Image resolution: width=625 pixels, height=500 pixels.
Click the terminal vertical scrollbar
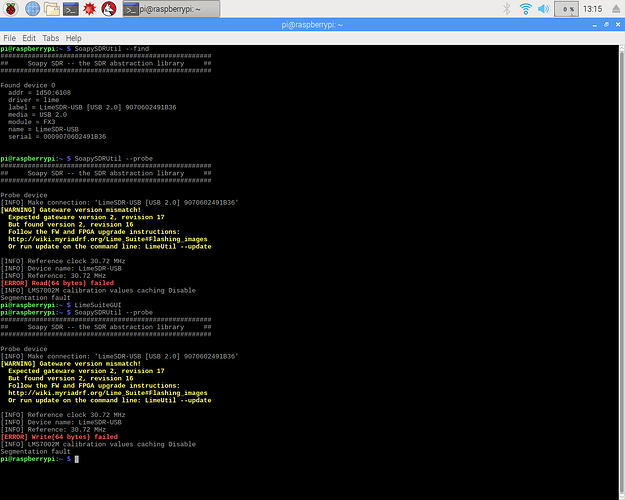click(622, 272)
